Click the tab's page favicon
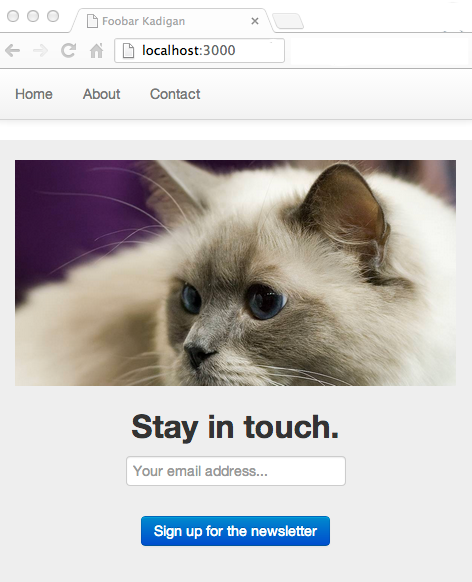 pyautogui.click(x=92, y=21)
